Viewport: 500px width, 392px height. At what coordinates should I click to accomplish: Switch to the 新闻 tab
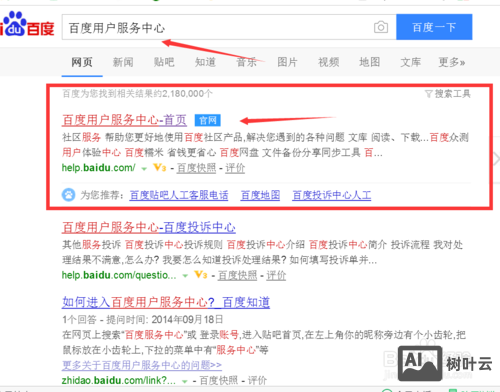pyautogui.click(x=123, y=62)
